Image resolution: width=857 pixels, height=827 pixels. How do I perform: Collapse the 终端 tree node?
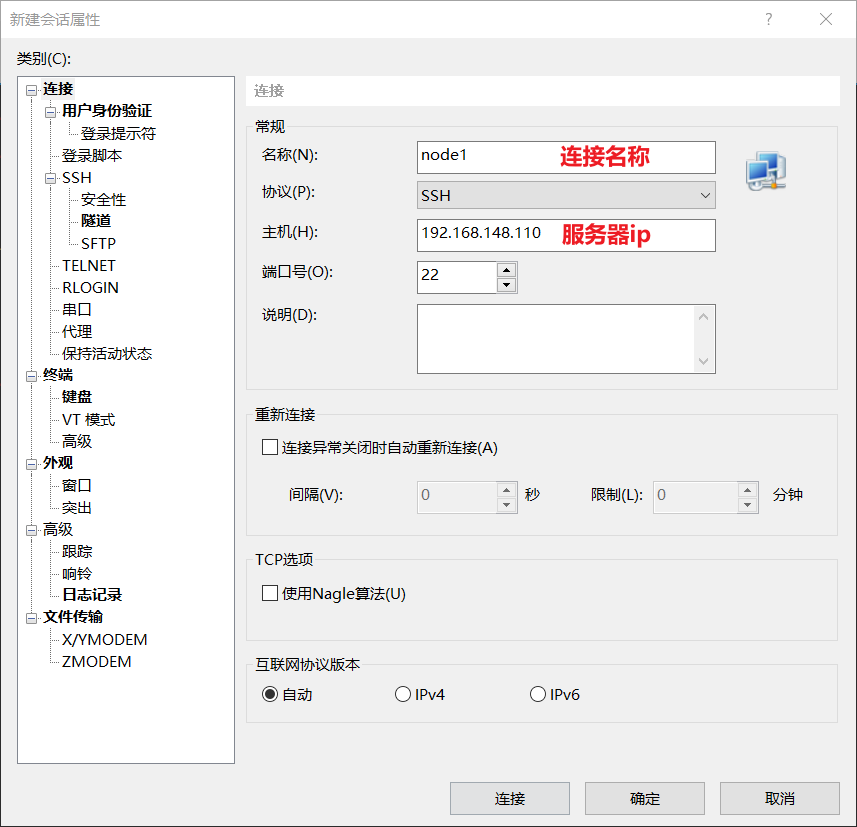pyautogui.click(x=31, y=376)
